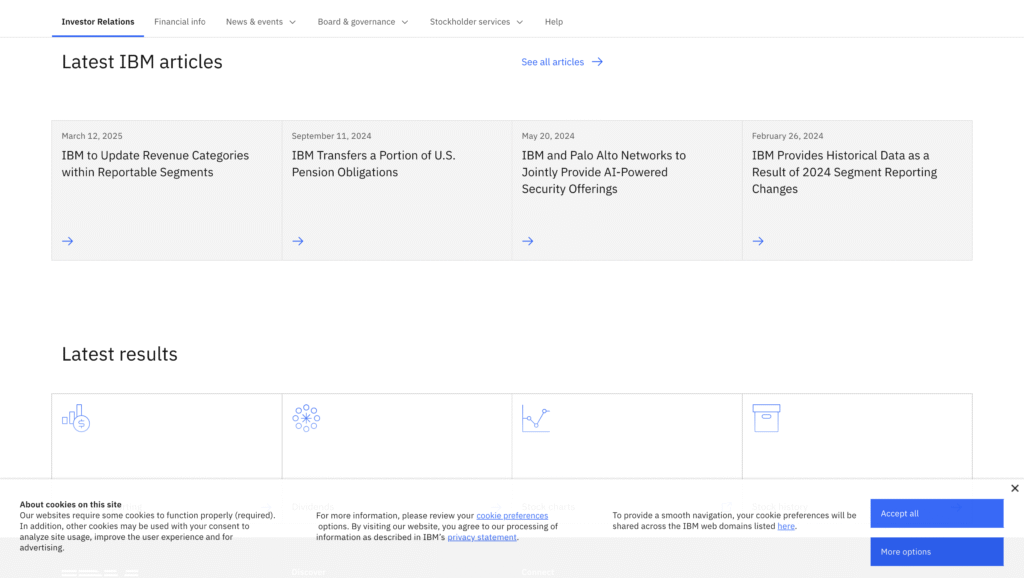Open the Stockholder services dropdown
Viewport: 1024px width, 578px height.
point(476,22)
